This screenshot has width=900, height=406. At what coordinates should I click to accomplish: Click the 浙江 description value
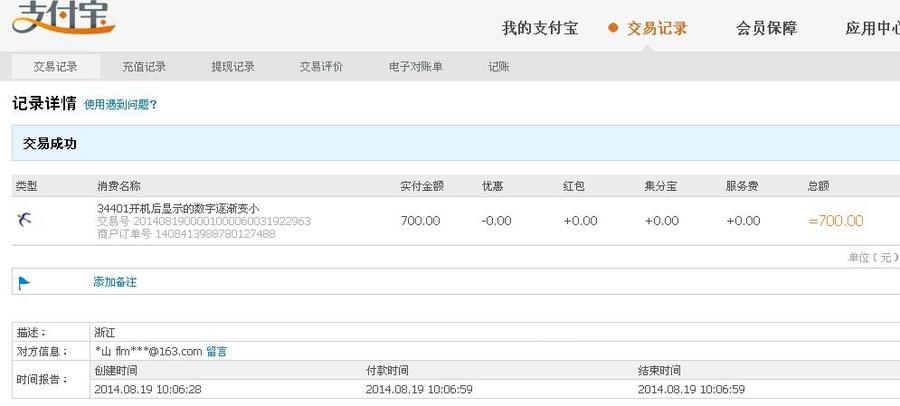(x=105, y=332)
